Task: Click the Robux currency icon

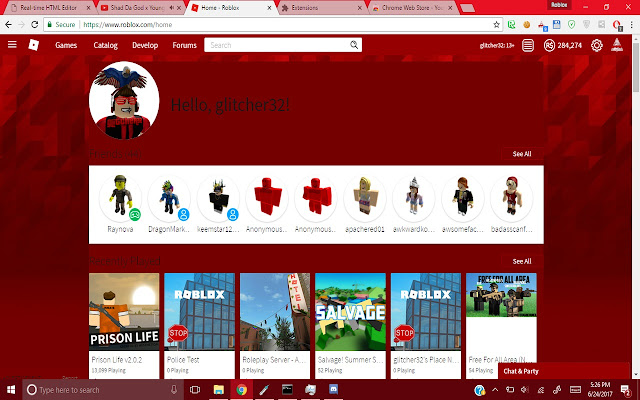Action: [549, 45]
